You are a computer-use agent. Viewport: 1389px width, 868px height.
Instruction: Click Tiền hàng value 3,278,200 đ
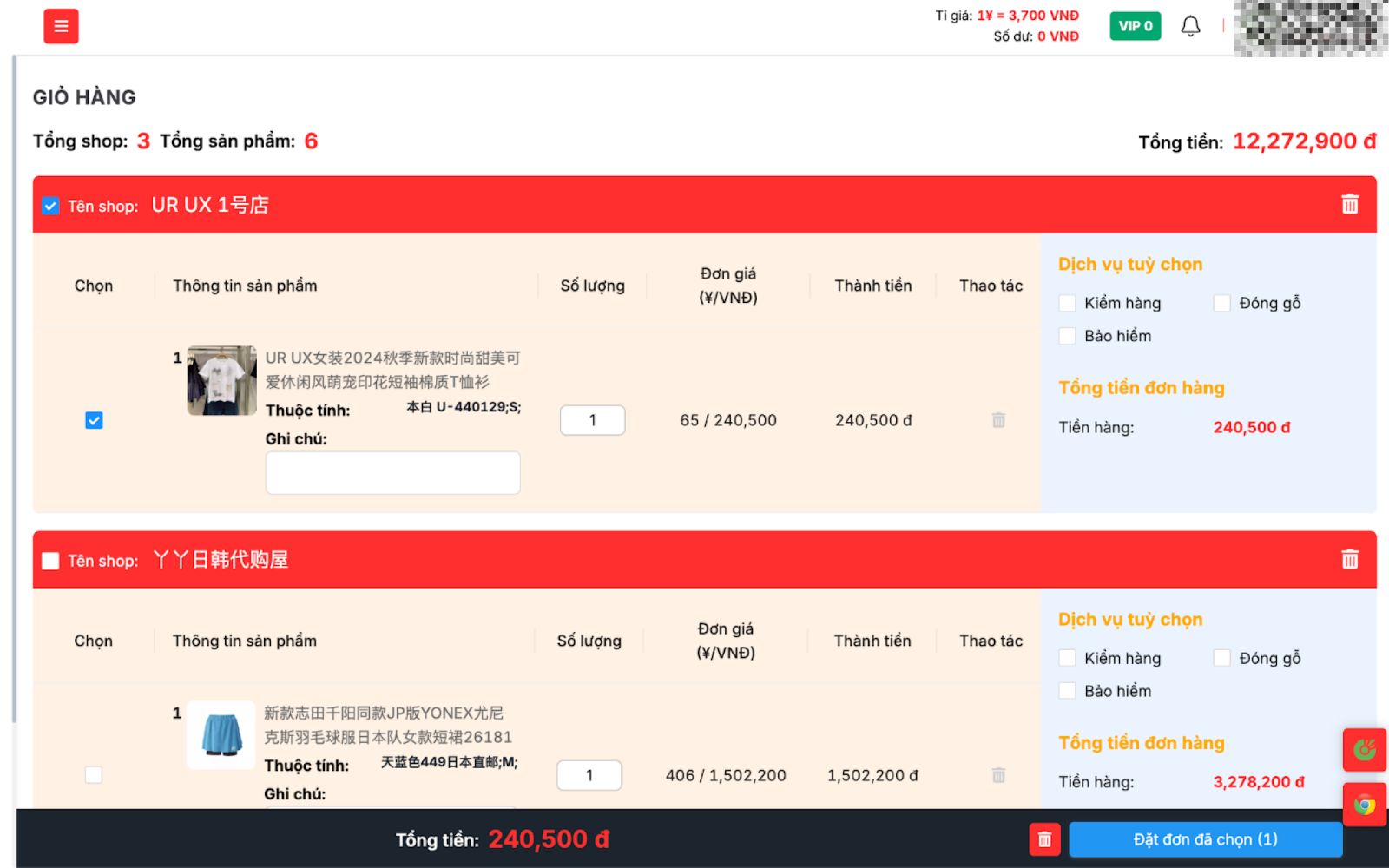(1259, 782)
